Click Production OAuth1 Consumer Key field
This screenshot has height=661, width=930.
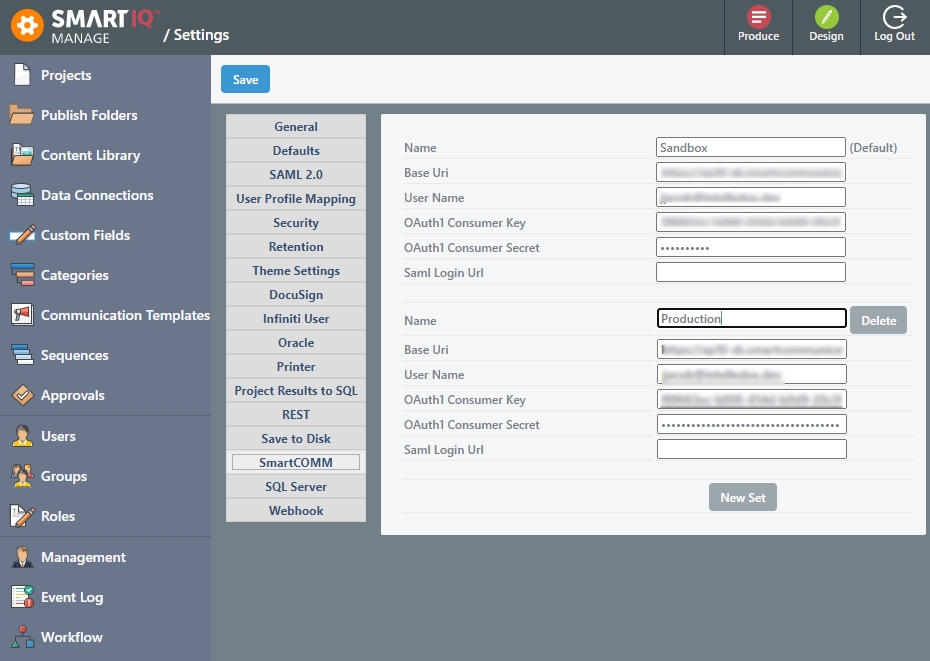pos(751,399)
